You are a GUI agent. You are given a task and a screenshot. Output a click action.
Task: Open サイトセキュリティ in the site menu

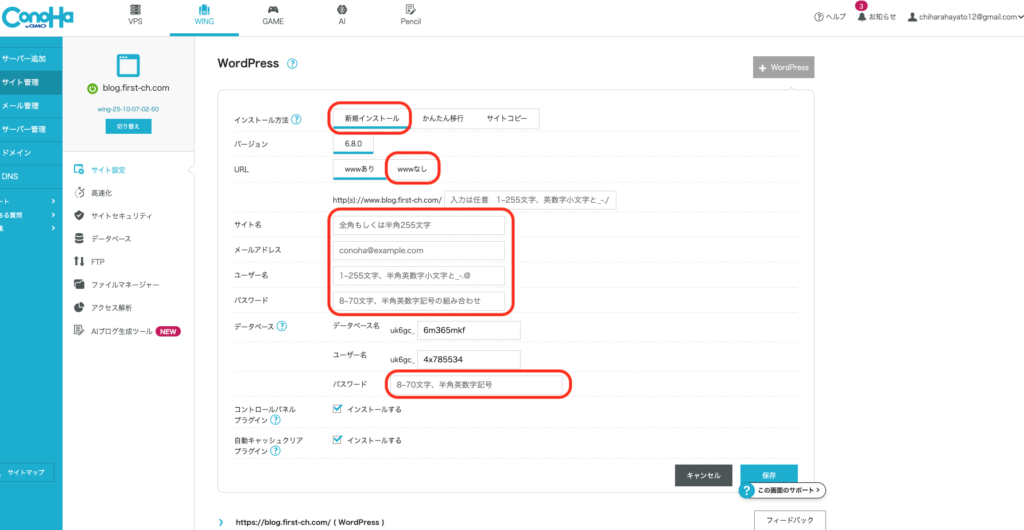(112, 215)
